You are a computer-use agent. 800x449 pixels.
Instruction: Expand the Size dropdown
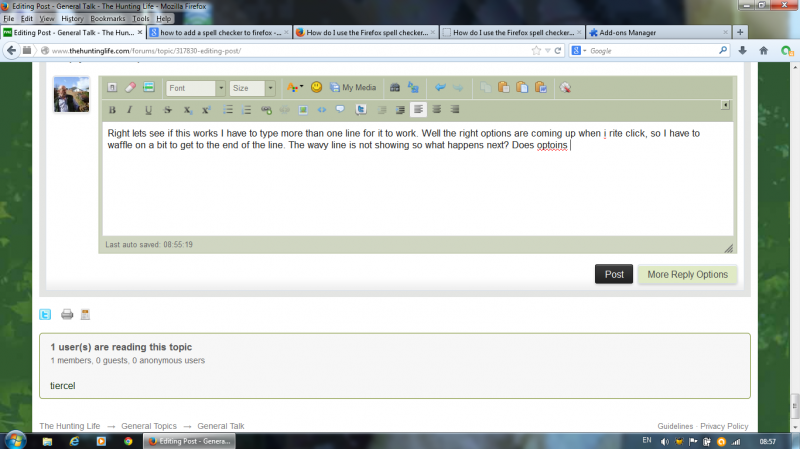click(x=252, y=88)
